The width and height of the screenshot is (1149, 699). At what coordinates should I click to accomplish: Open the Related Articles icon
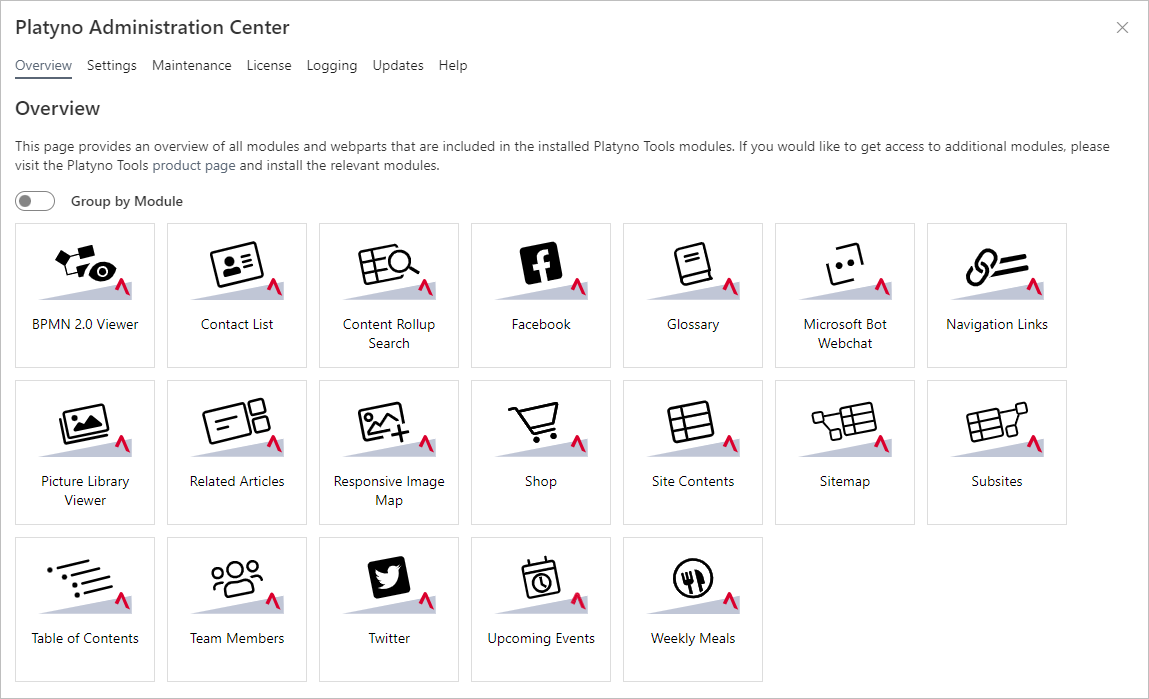237,429
